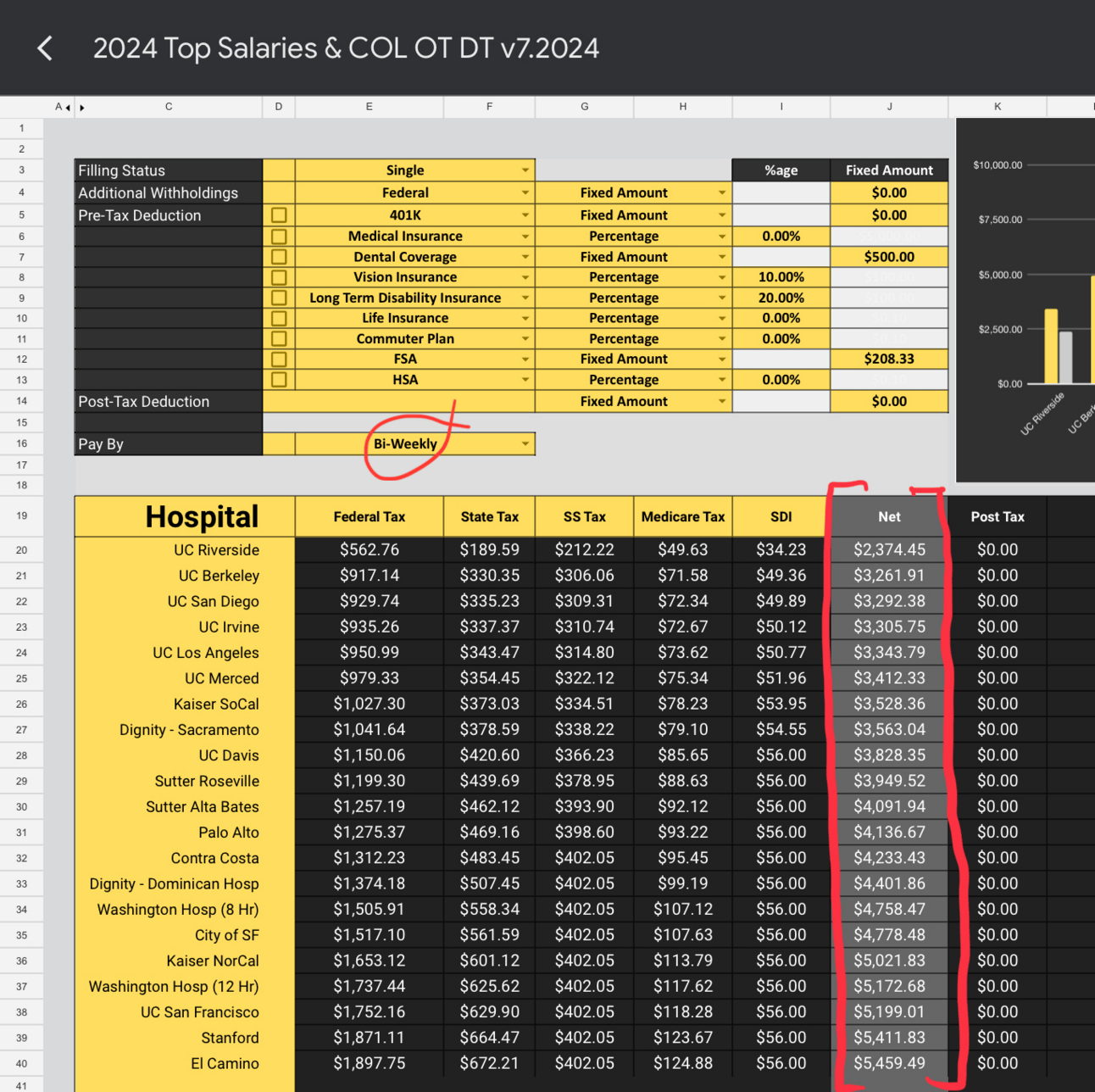The width and height of the screenshot is (1095, 1092).
Task: Toggle the Vision Insurance checkbox
Action: click(x=279, y=277)
